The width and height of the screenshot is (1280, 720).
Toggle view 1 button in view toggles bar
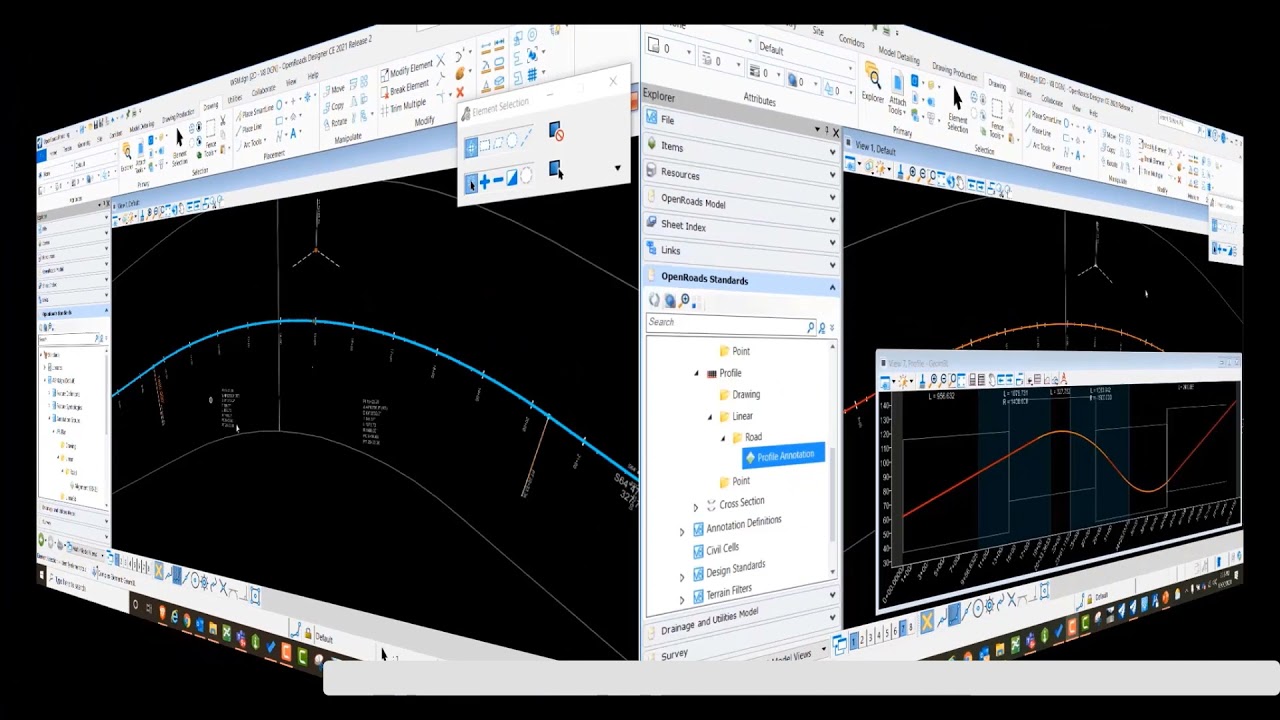853,640
